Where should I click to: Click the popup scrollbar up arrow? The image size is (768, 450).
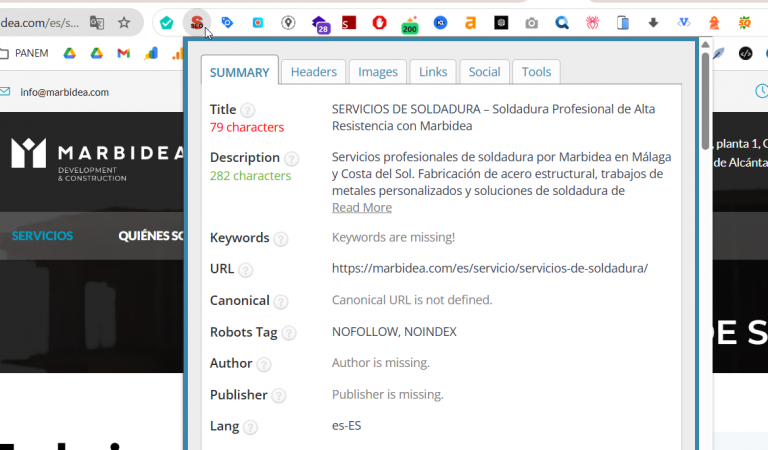pos(705,45)
